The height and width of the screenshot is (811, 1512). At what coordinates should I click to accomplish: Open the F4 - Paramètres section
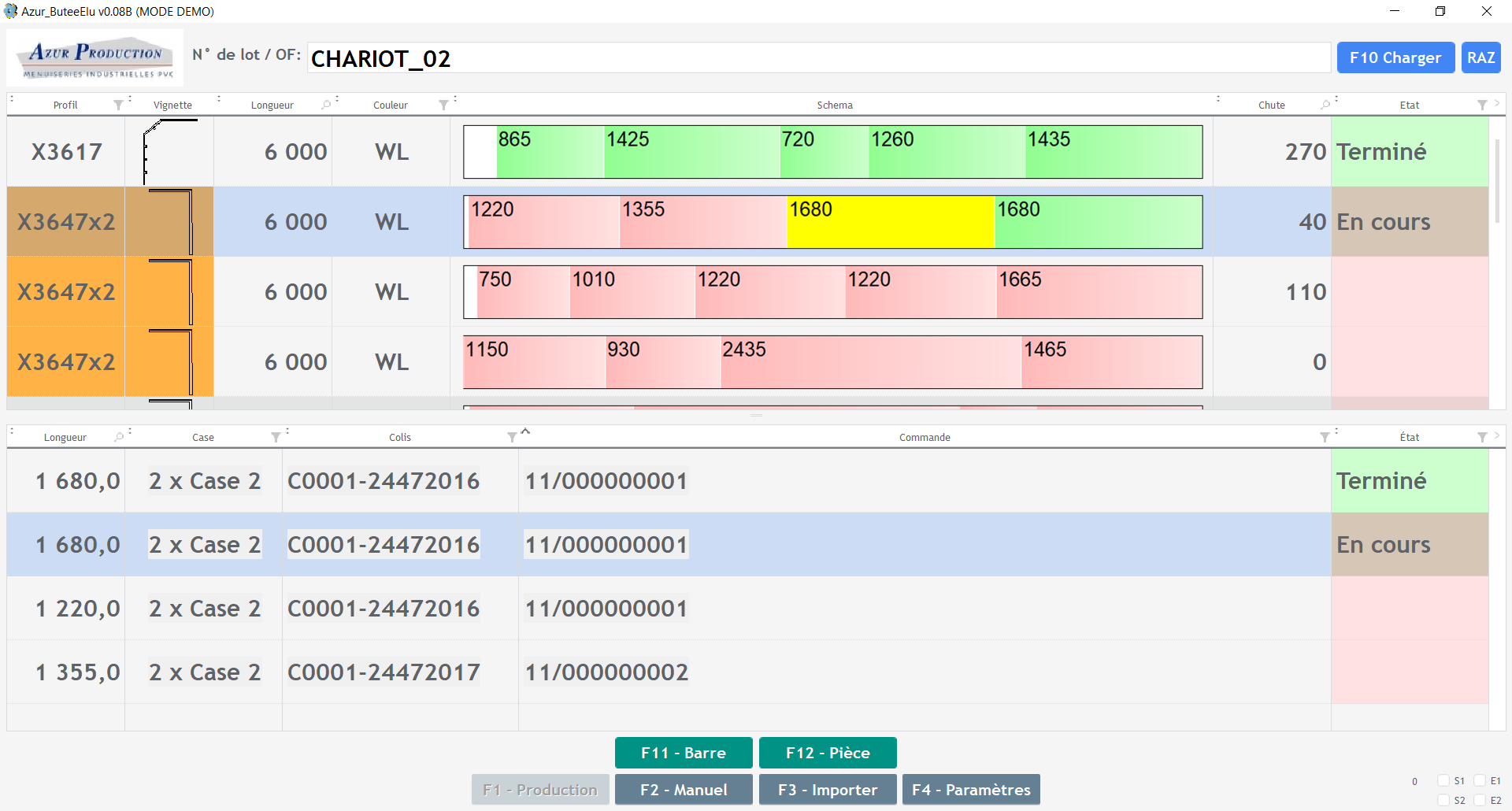[970, 790]
